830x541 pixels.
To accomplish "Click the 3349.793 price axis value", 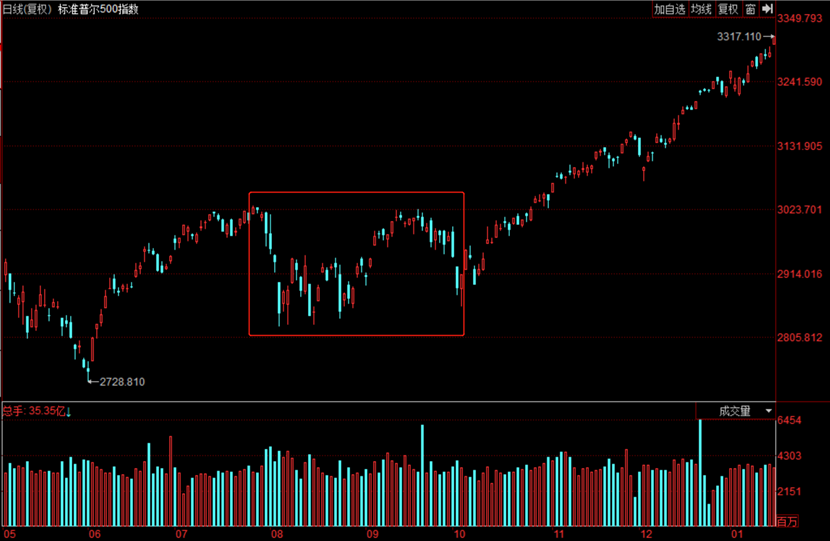I will pyautogui.click(x=800, y=19).
